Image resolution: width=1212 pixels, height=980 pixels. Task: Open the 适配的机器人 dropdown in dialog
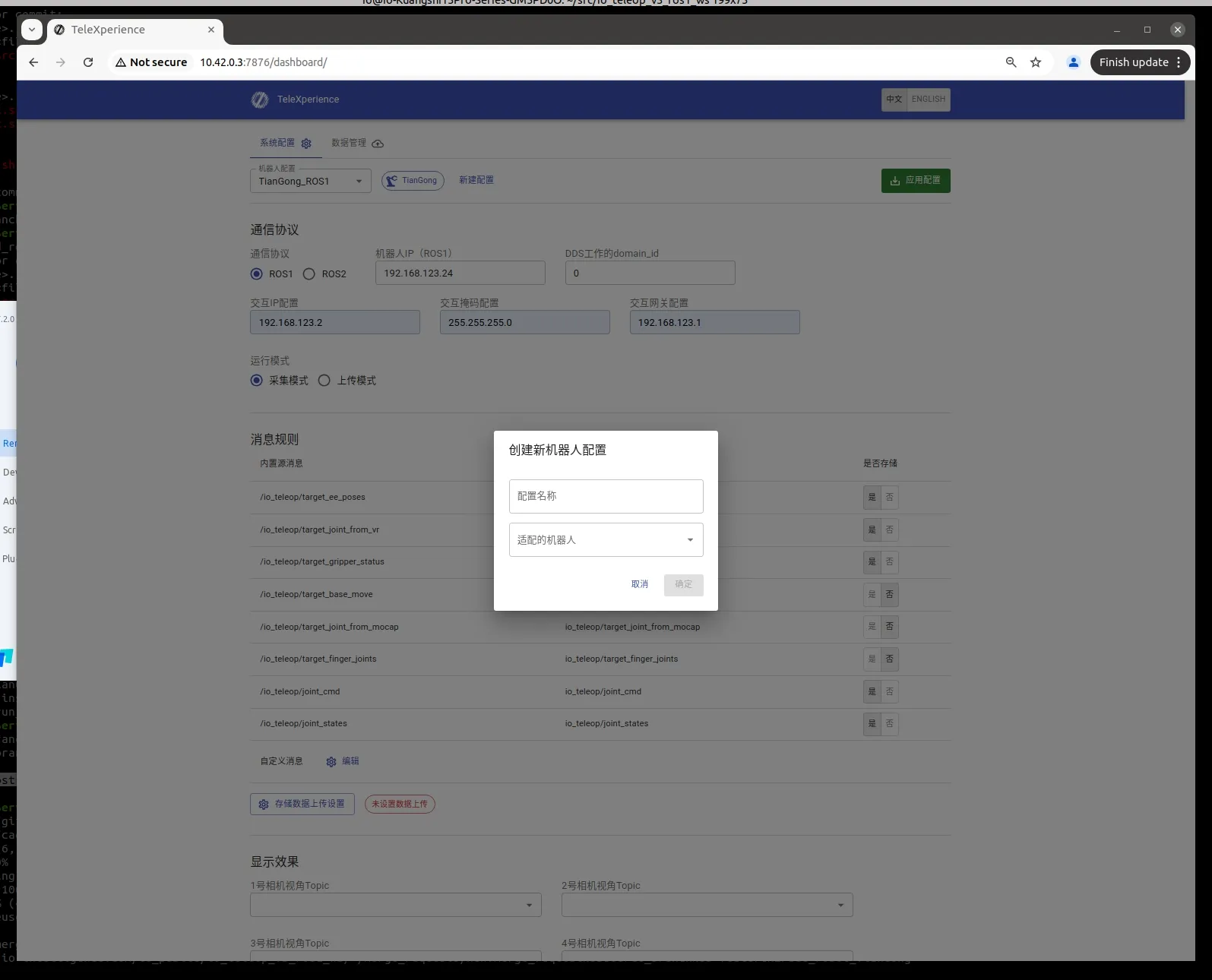pyautogui.click(x=606, y=540)
